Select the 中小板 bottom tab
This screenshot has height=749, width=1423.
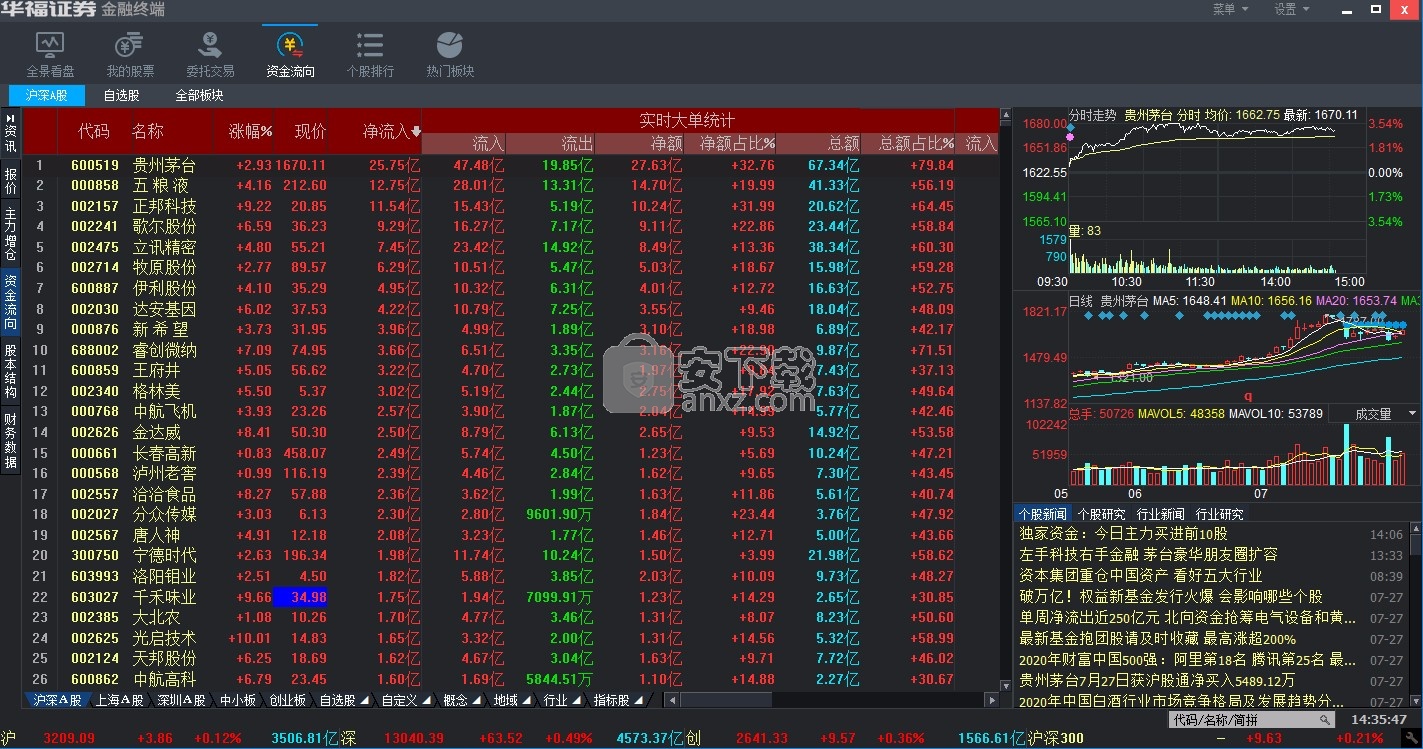(238, 700)
